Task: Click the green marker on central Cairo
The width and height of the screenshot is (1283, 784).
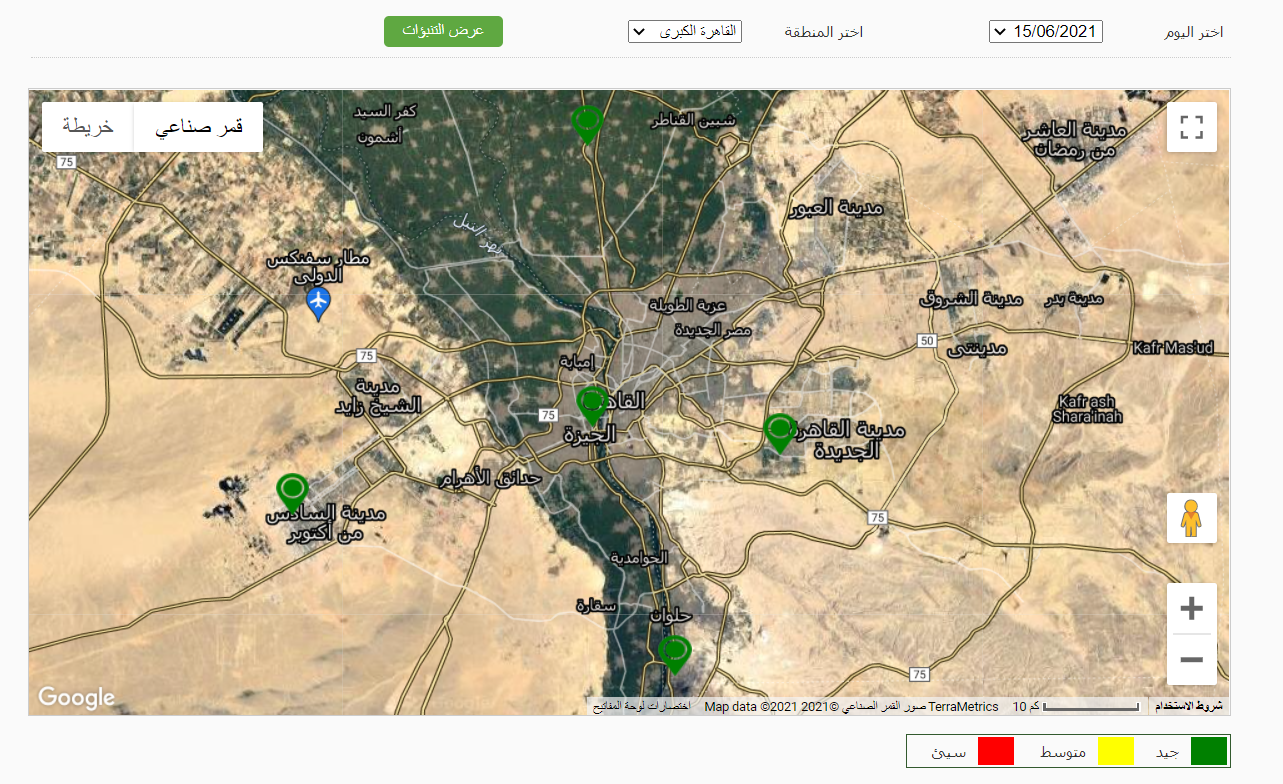Action: 592,404
